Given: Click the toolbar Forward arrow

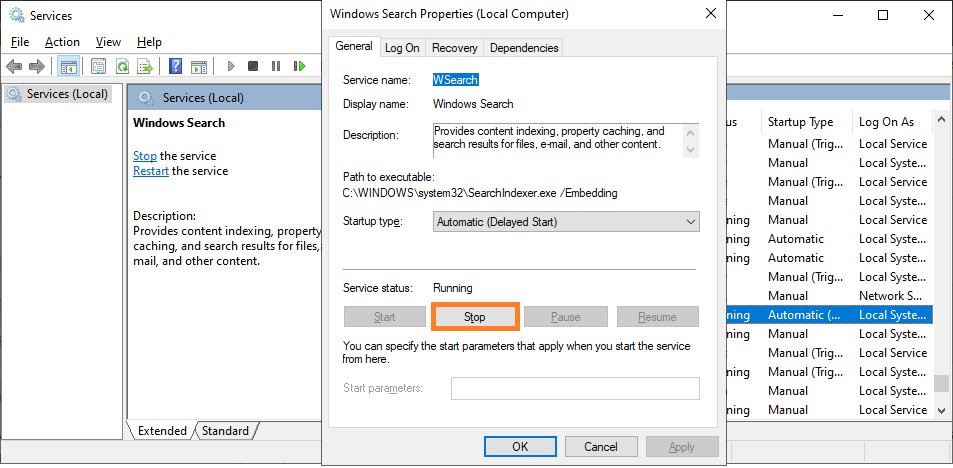Looking at the screenshot, I should (x=37, y=66).
